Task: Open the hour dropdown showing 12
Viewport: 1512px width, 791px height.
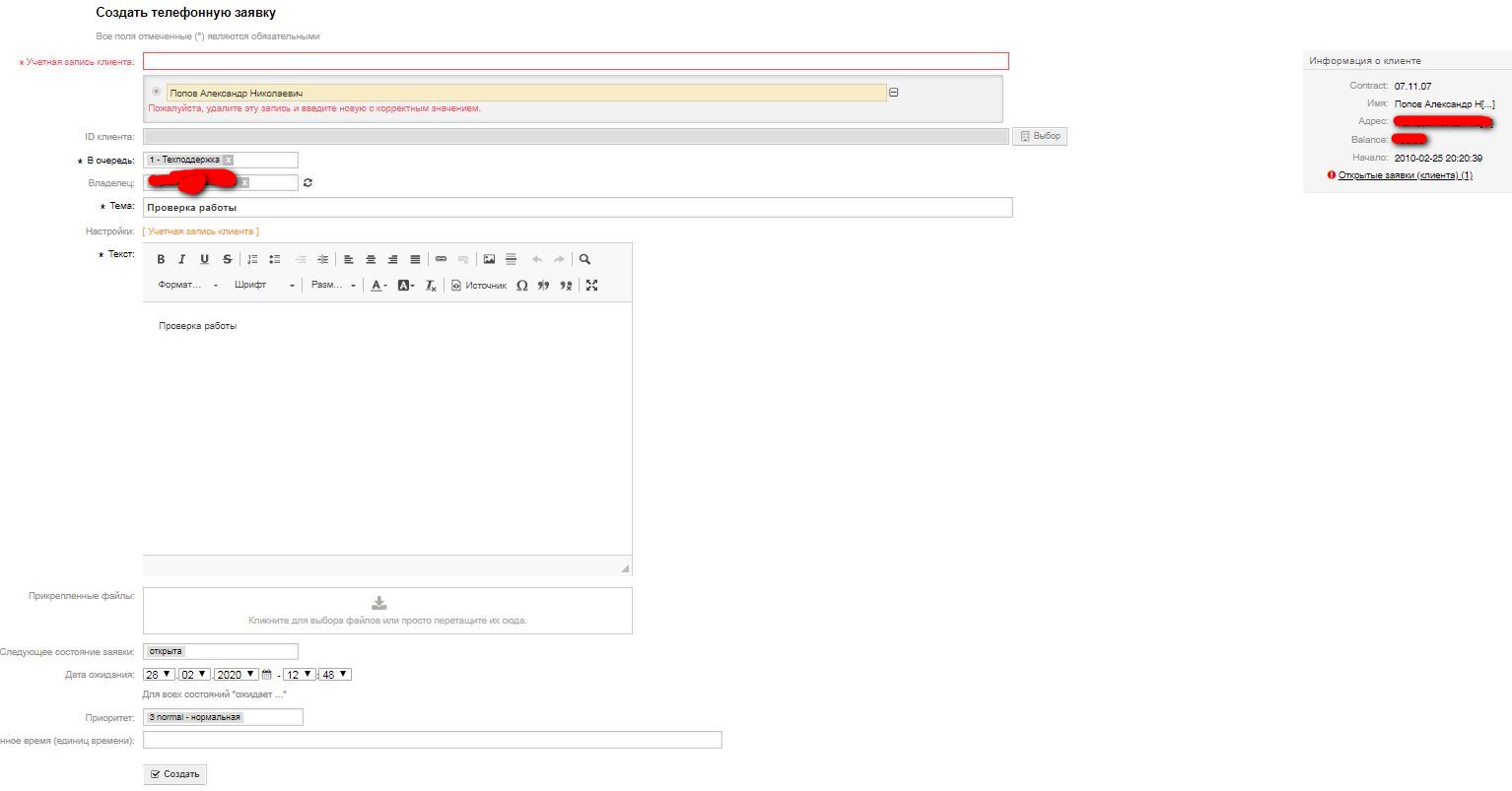Action: click(x=299, y=675)
